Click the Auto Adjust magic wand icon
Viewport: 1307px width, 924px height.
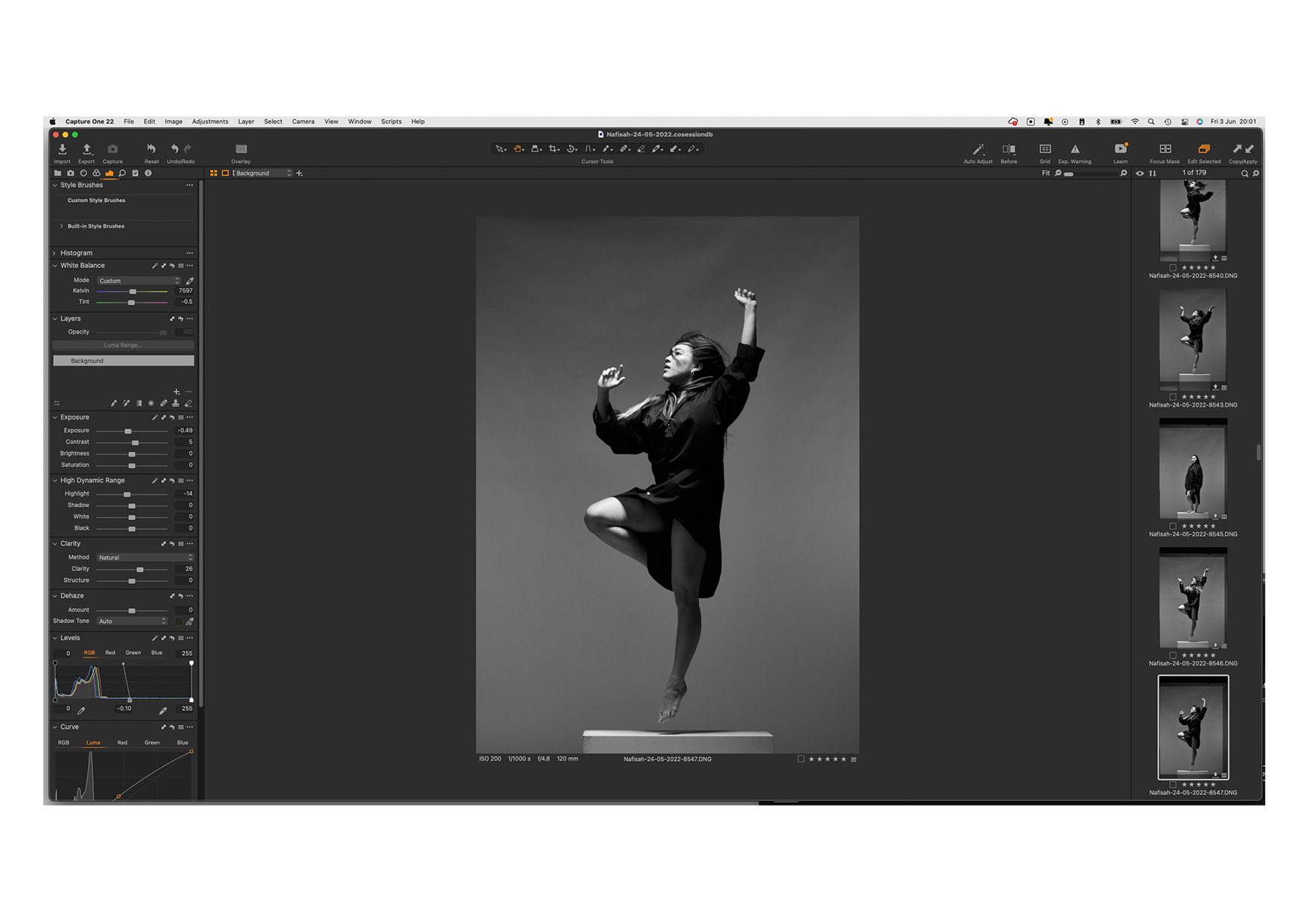(x=978, y=149)
